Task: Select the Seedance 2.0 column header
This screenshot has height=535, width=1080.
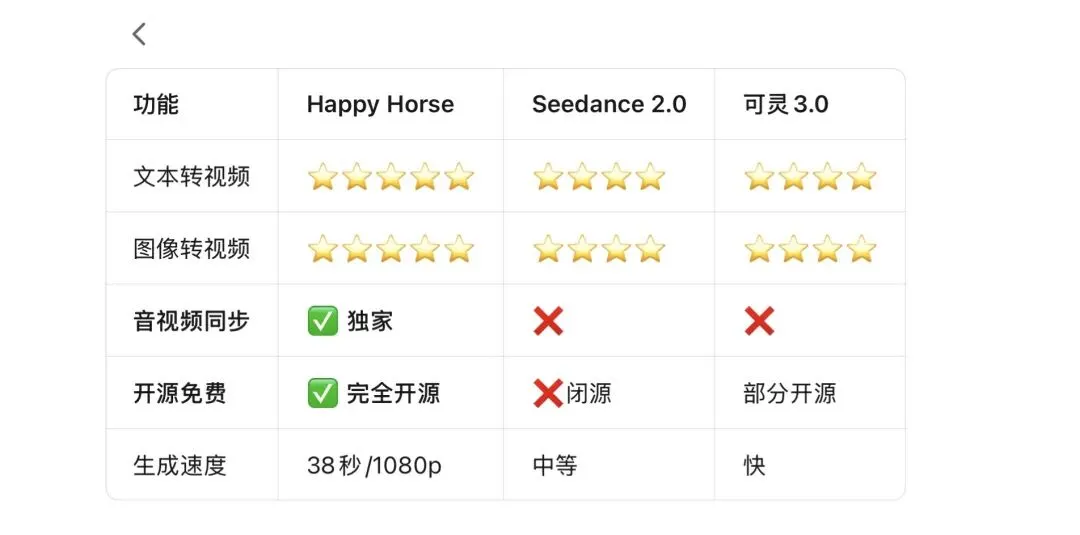Action: click(x=610, y=105)
